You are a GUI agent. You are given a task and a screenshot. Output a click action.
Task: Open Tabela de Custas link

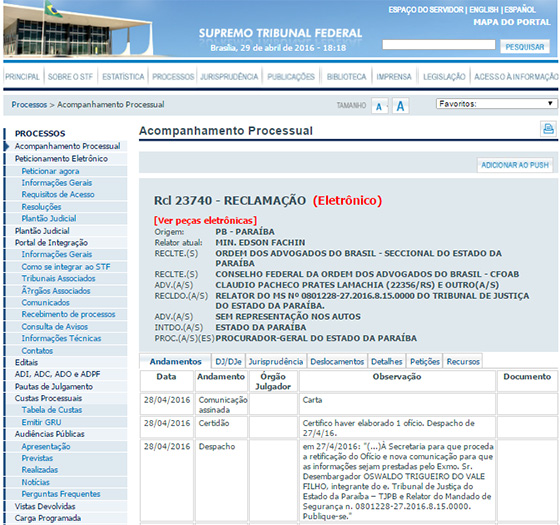click(52, 410)
